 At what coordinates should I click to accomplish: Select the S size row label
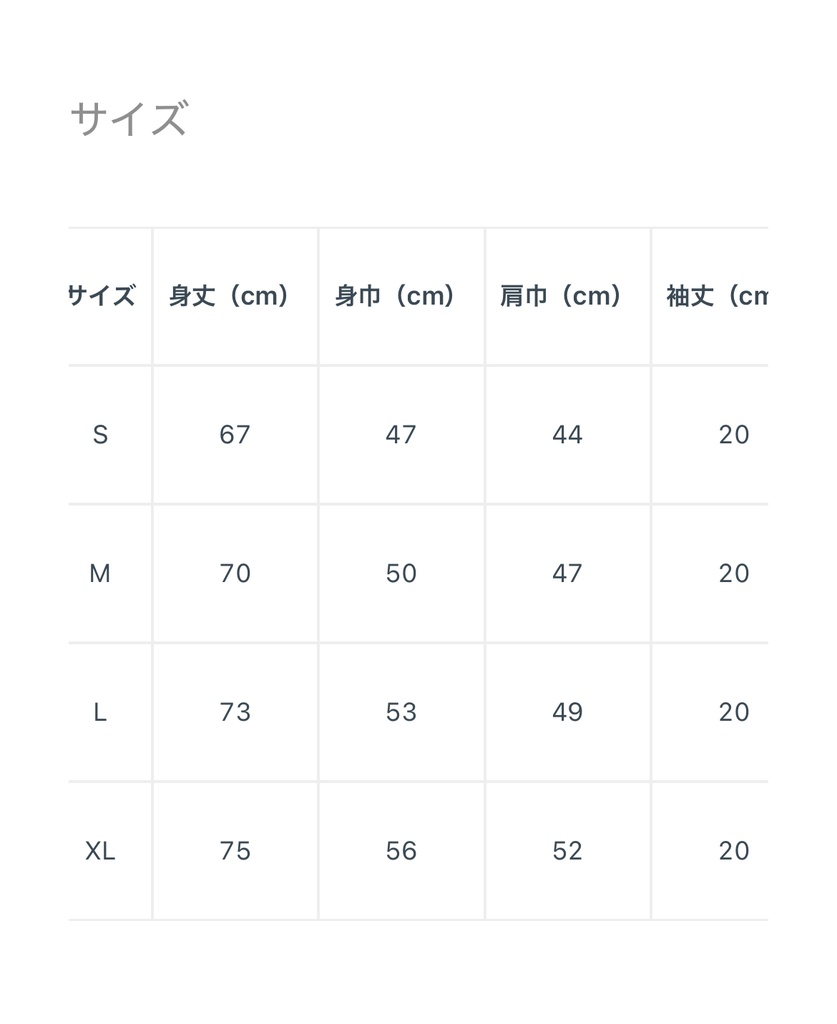[100, 435]
